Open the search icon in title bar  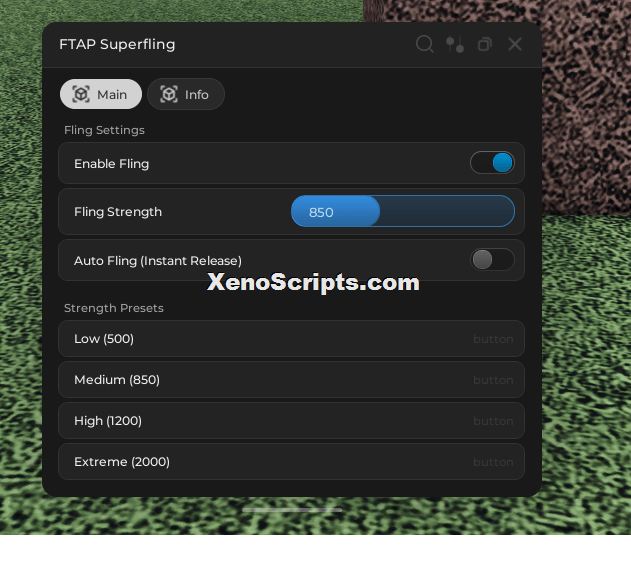425,44
